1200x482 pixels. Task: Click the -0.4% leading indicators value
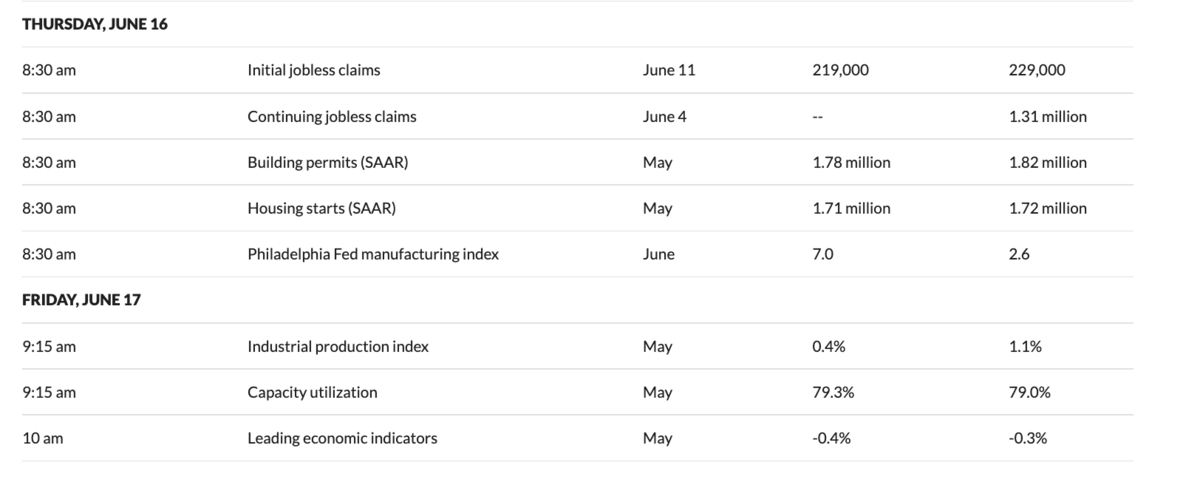coord(831,438)
